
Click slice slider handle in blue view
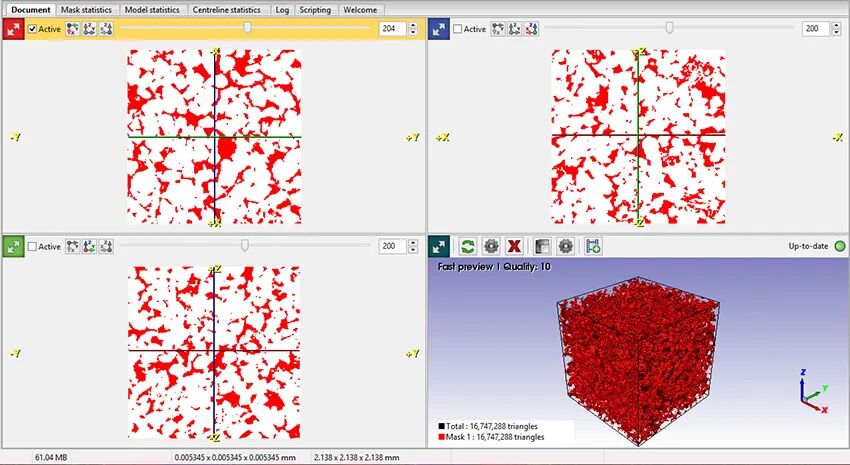[x=669, y=28]
